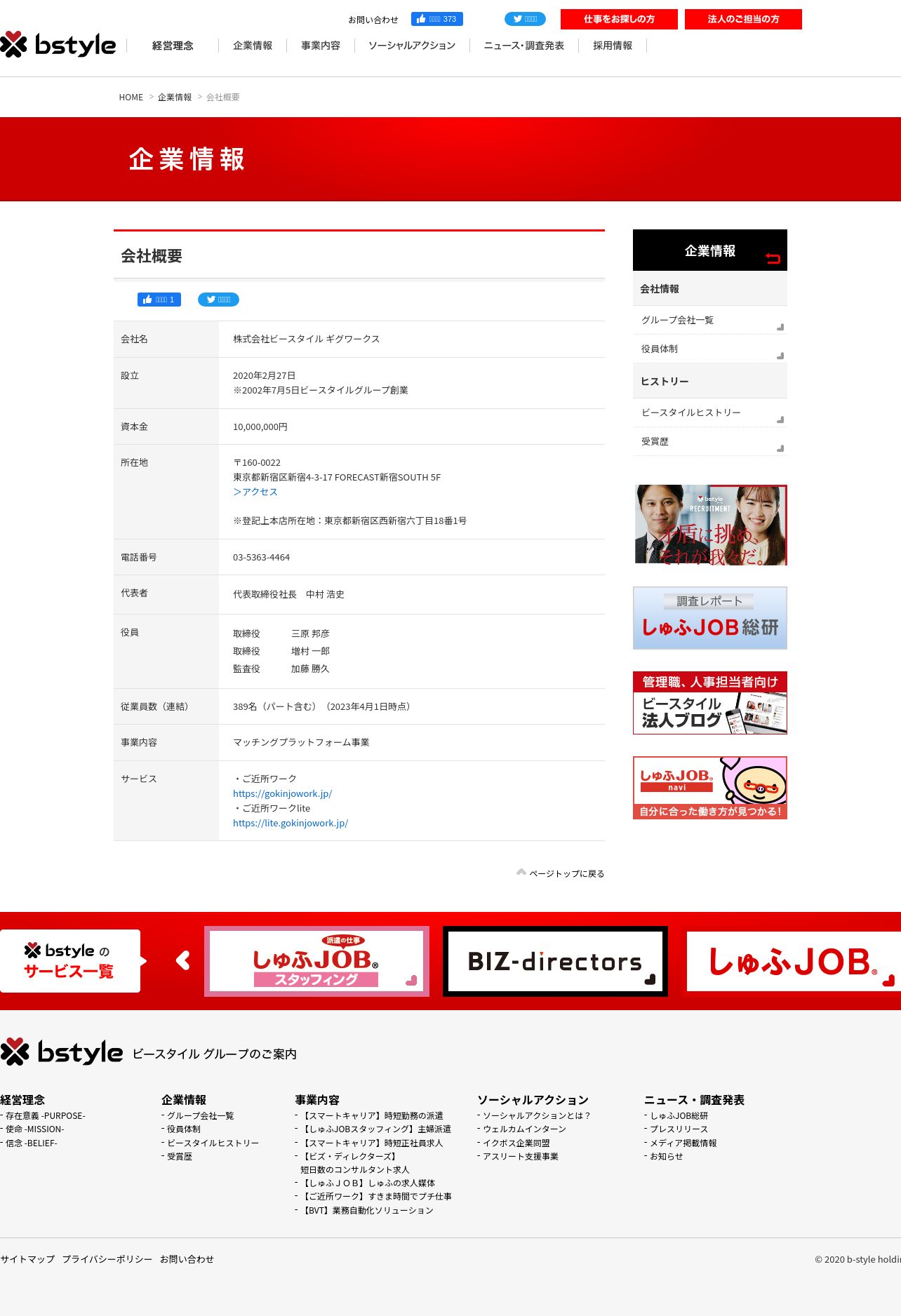Click footer link グループ会社一覧
The height and width of the screenshot is (1316, 901).
point(200,1115)
